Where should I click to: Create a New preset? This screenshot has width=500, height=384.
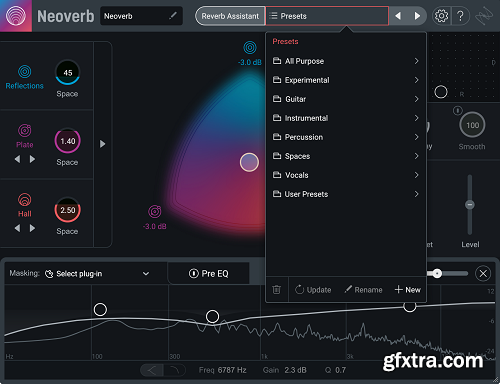click(x=408, y=290)
